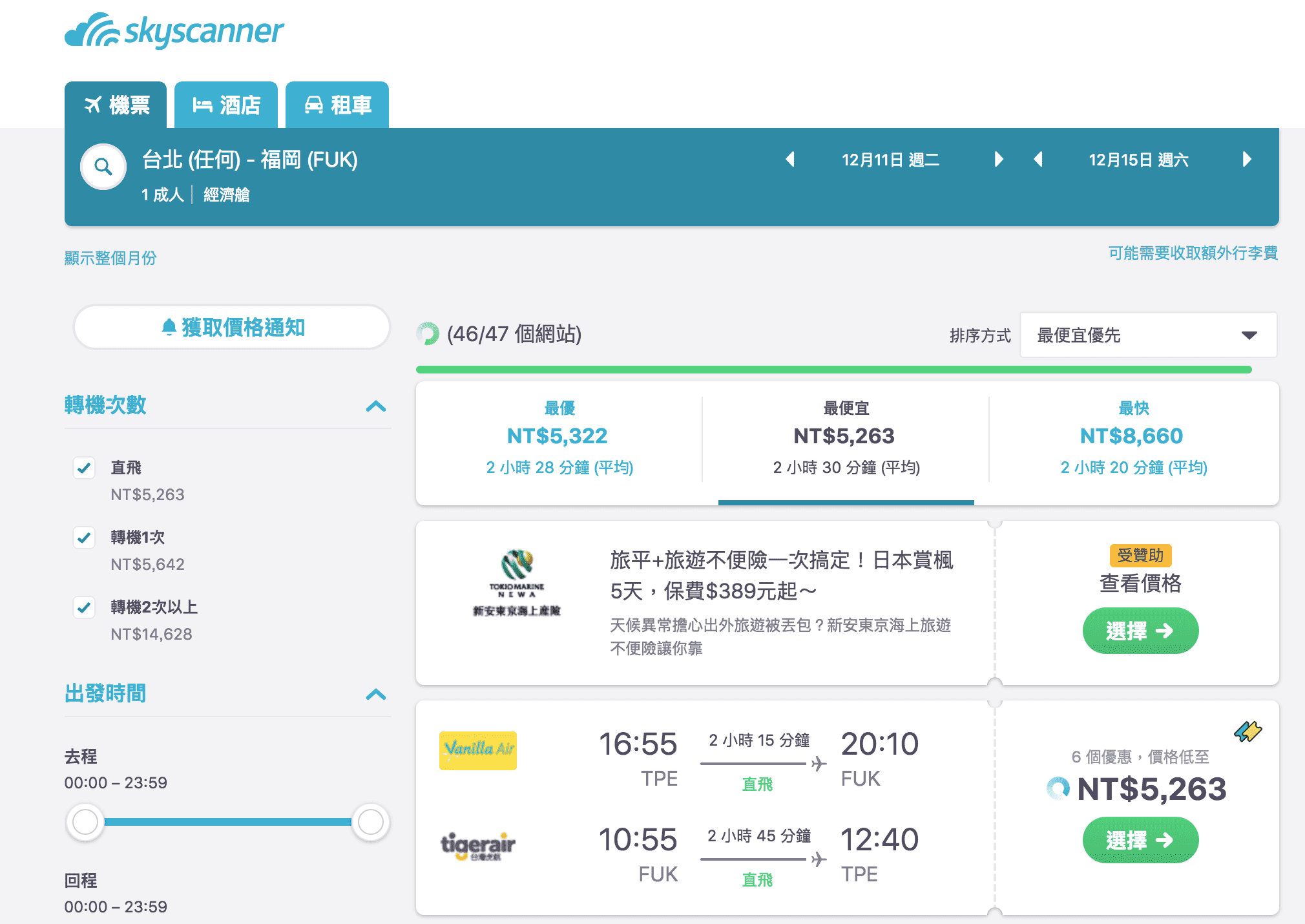Click the tigerair logo
The image size is (1305, 924).
478,846
